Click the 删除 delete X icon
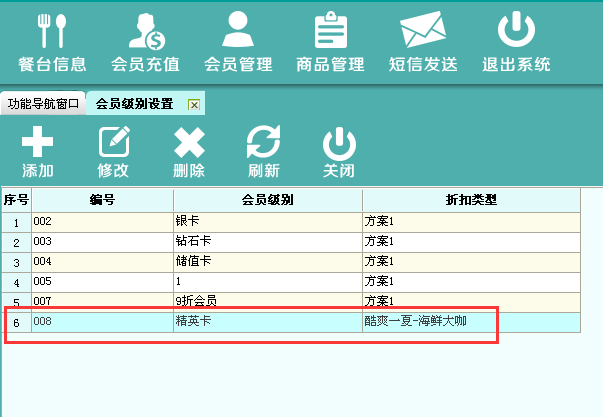The image size is (603, 417). [189, 143]
